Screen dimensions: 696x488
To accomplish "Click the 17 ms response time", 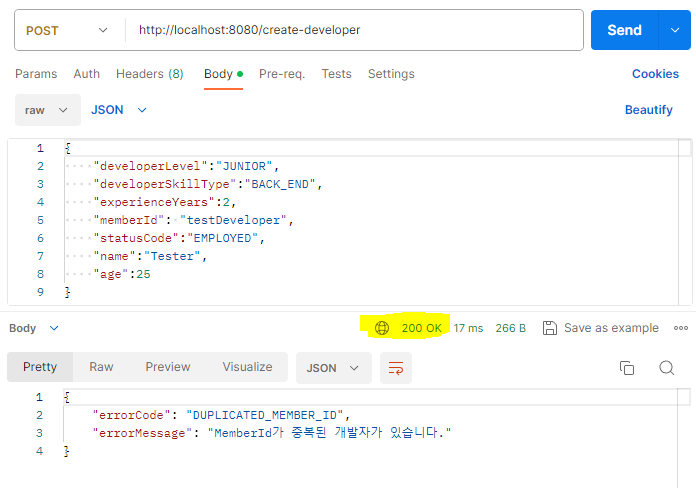I will click(x=468, y=328).
